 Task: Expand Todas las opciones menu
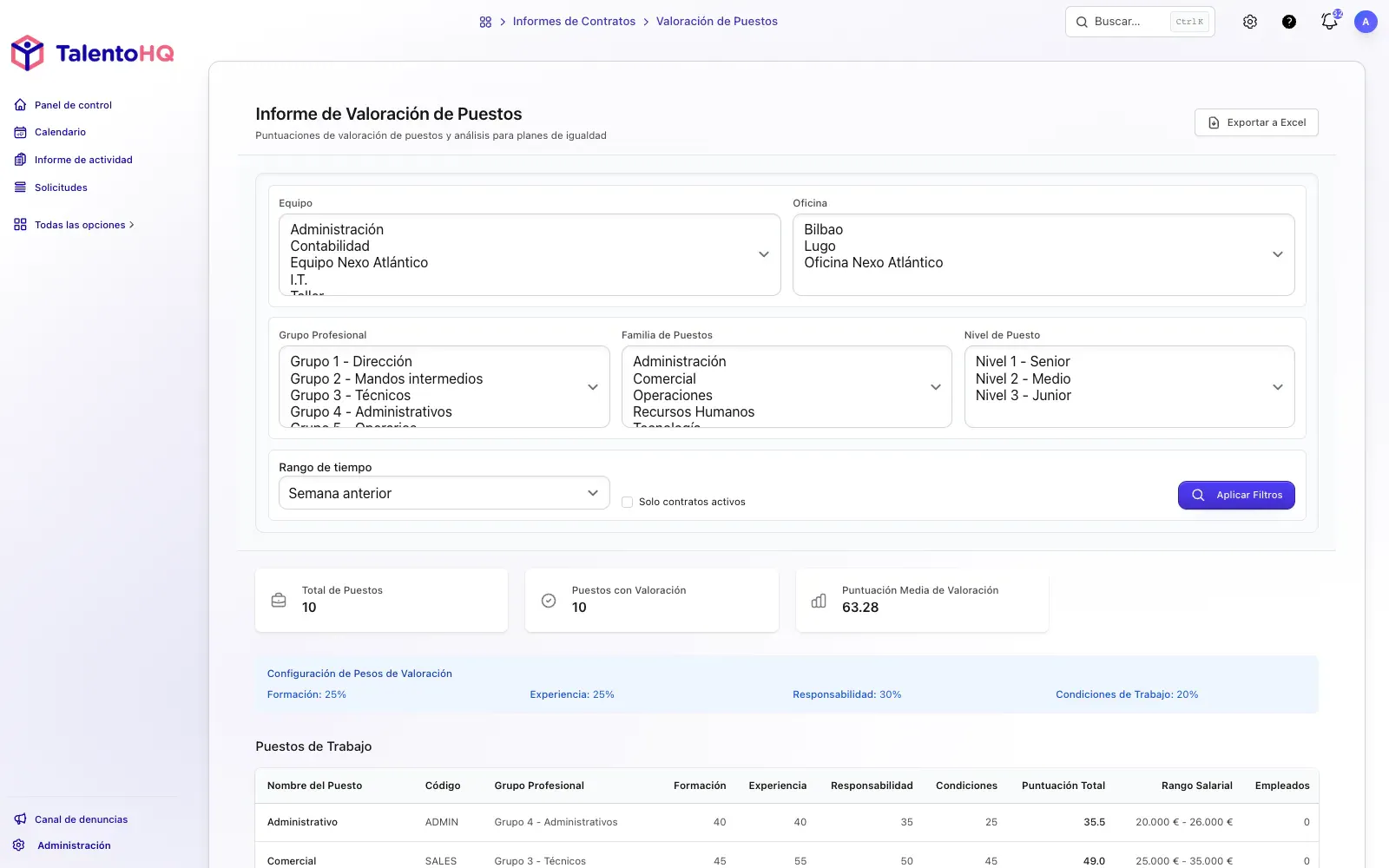pyautogui.click(x=84, y=225)
